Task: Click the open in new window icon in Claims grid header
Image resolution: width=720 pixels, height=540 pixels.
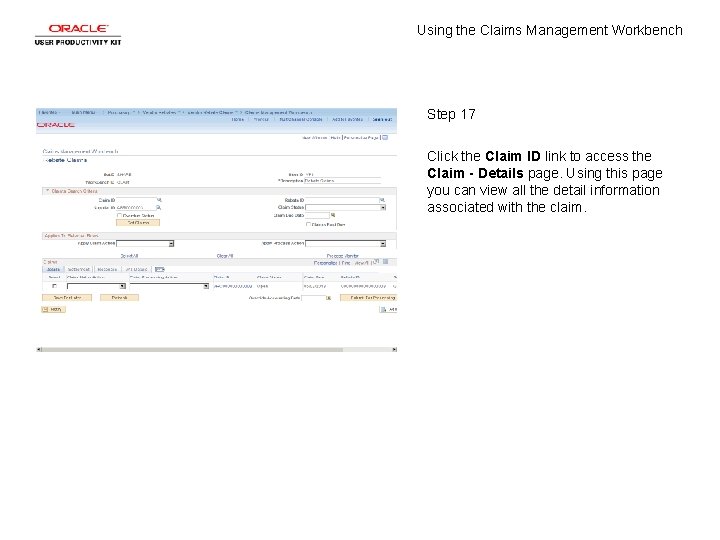Action: (377, 262)
